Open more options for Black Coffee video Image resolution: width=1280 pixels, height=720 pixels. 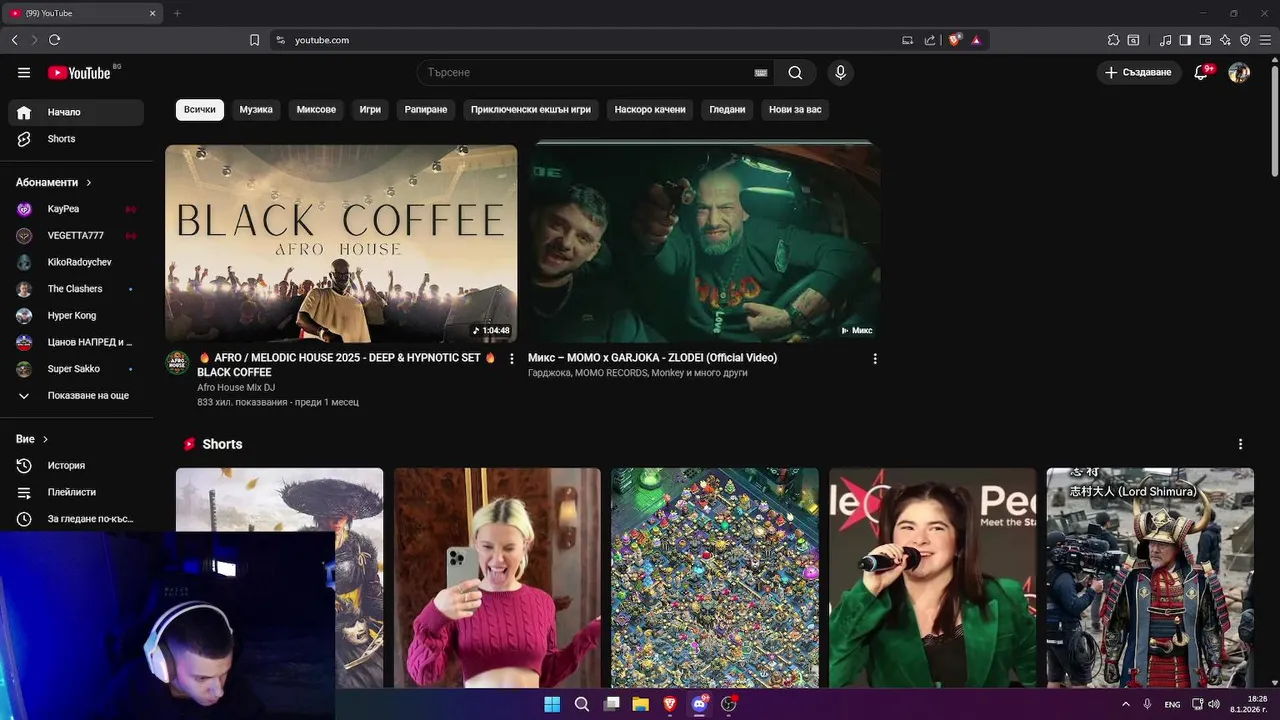point(512,358)
